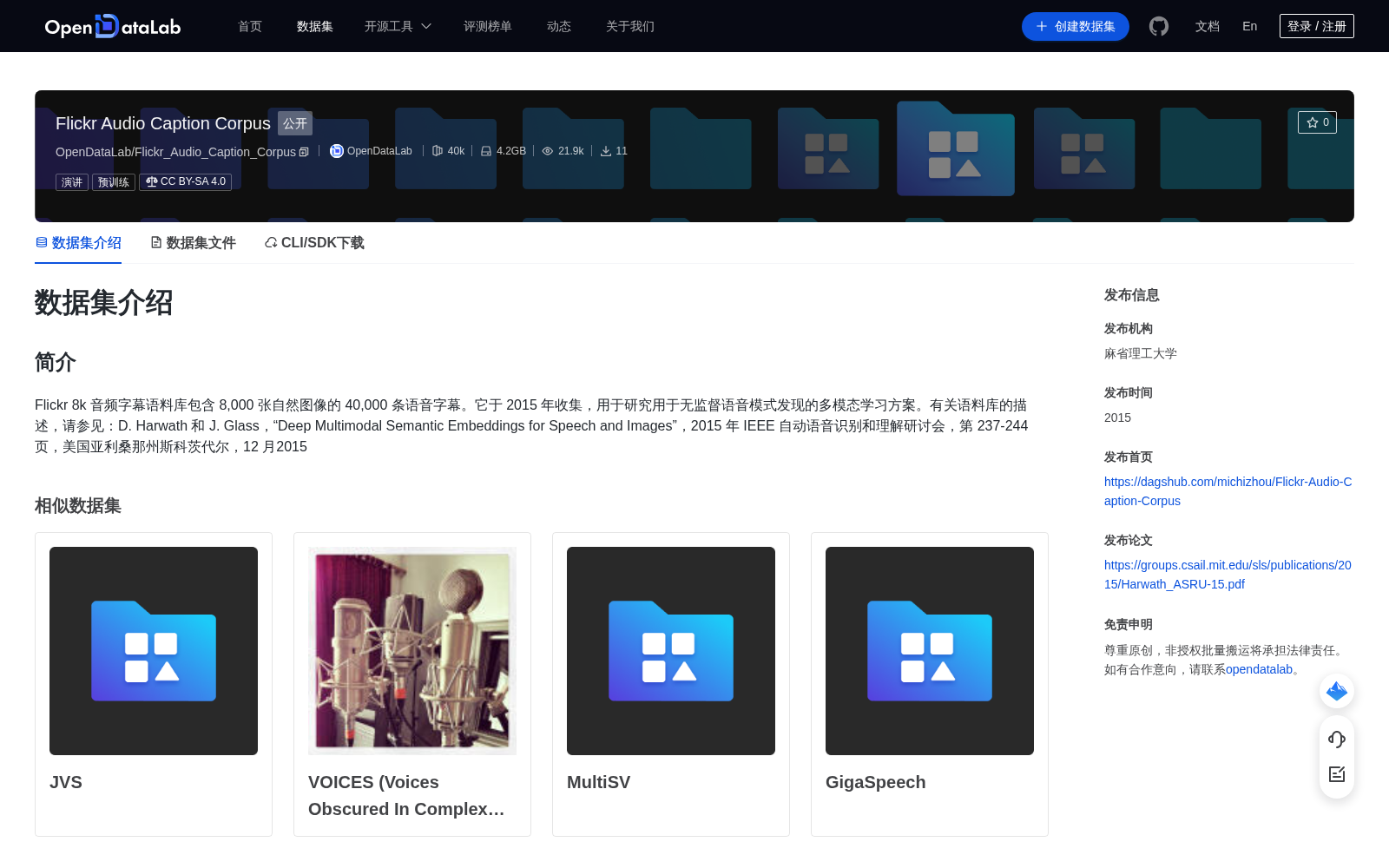1389x868 pixels.
Task: Click the opendatalab contact link
Action: point(1259,669)
